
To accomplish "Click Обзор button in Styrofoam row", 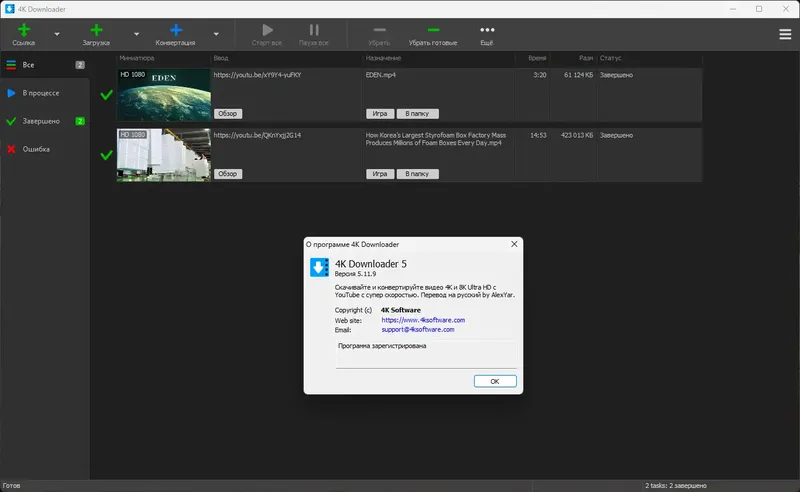I will (x=228, y=174).
